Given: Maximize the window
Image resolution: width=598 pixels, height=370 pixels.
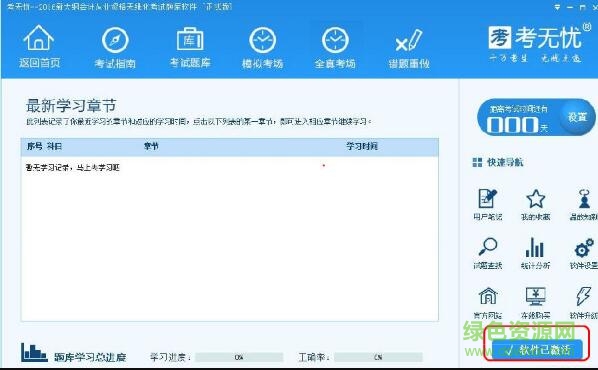Looking at the screenshot, I should tap(582, 7).
